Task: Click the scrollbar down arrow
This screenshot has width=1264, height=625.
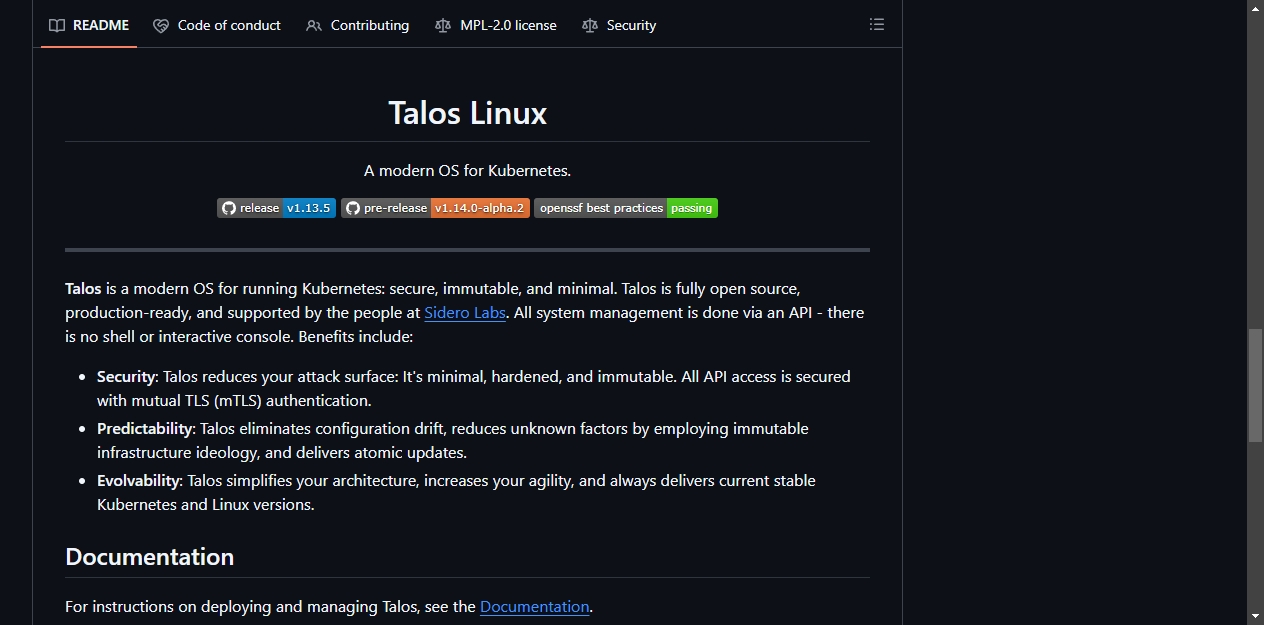Action: pyautogui.click(x=1256, y=616)
